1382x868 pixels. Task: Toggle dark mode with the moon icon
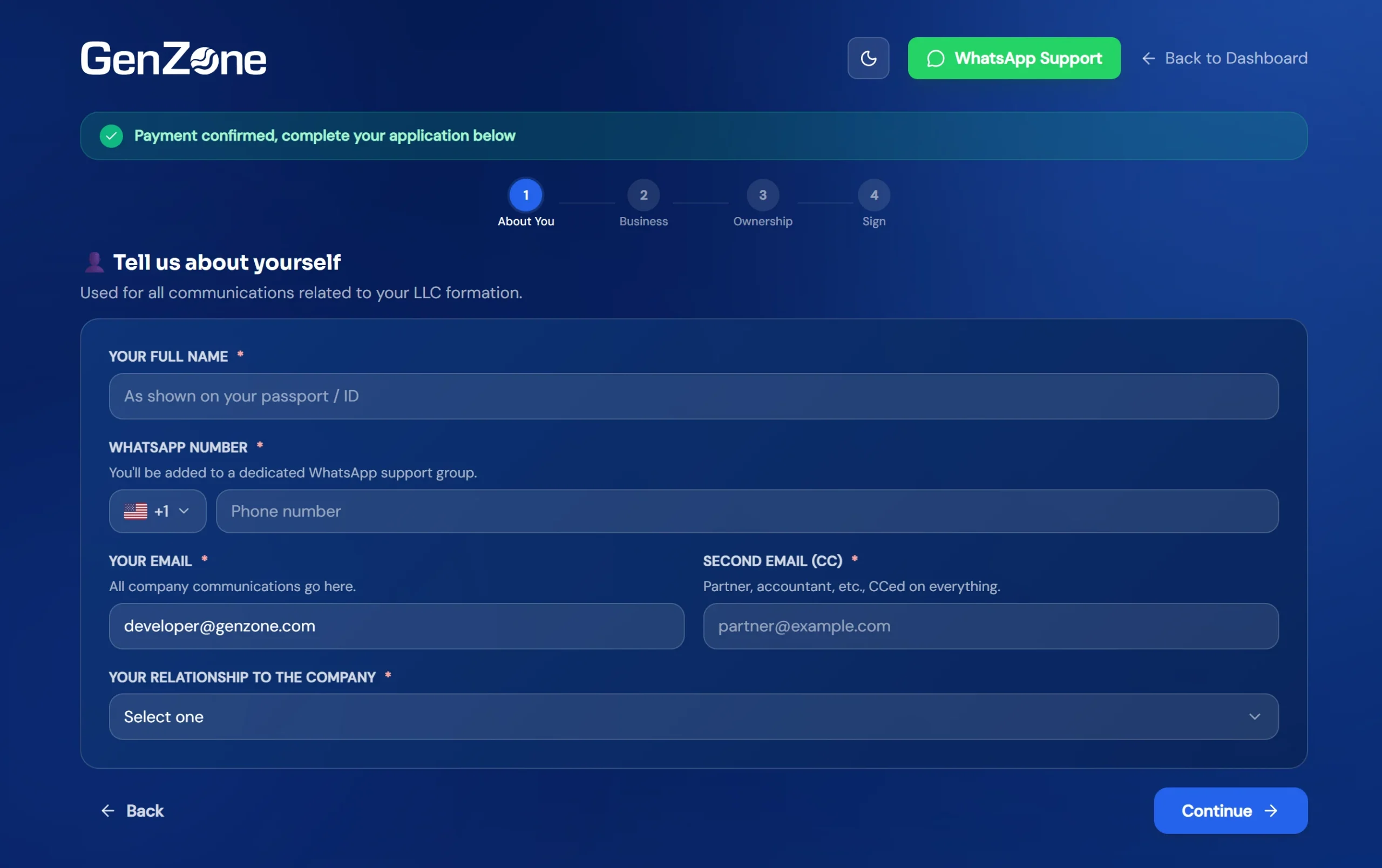(868, 58)
